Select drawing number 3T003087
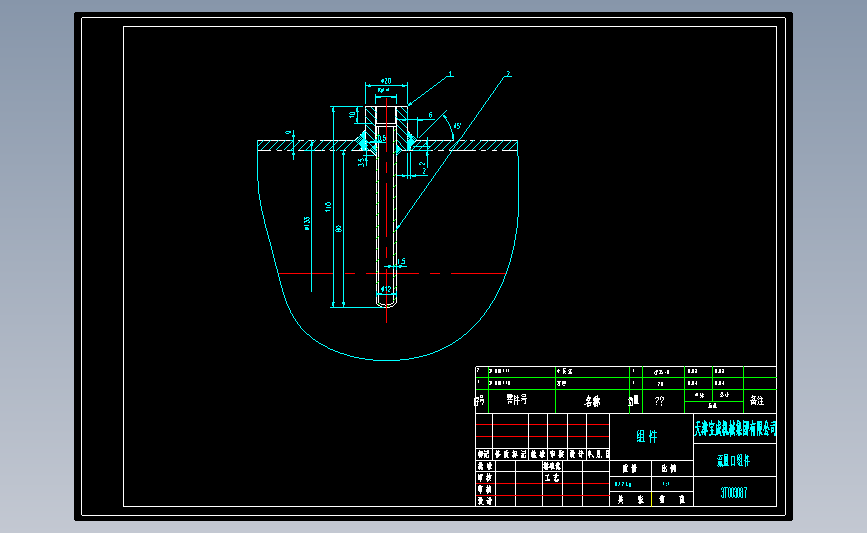This screenshot has height=533, width=867. coord(734,493)
